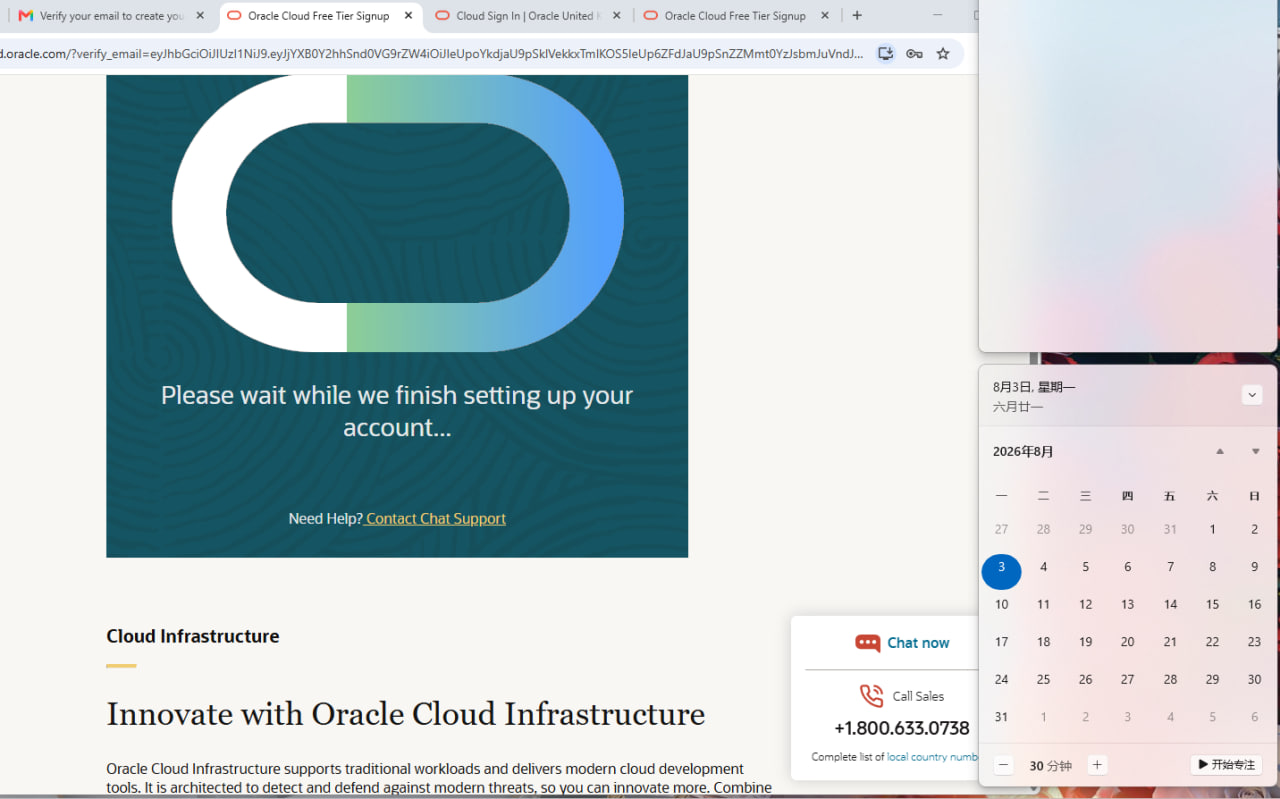The image size is (1280, 799).
Task: Select August 12 in the calendar
Action: 1085,604
